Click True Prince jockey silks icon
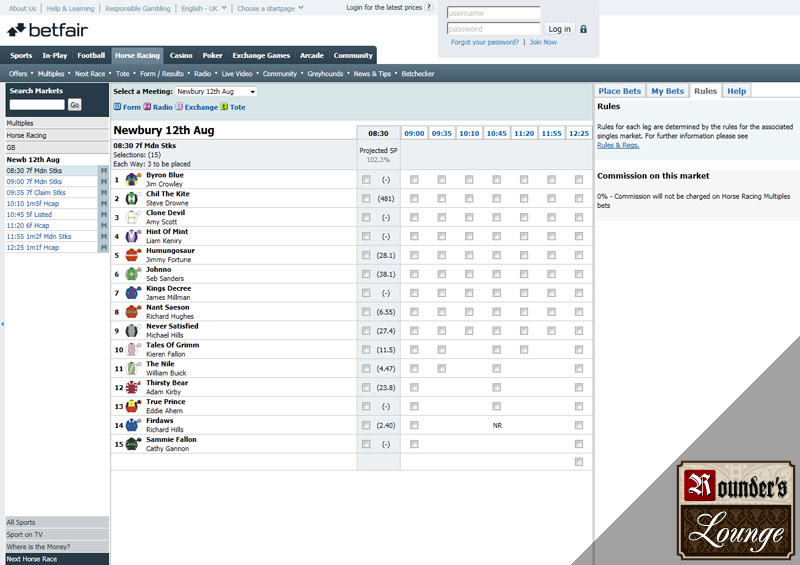800x565 pixels. coord(133,406)
